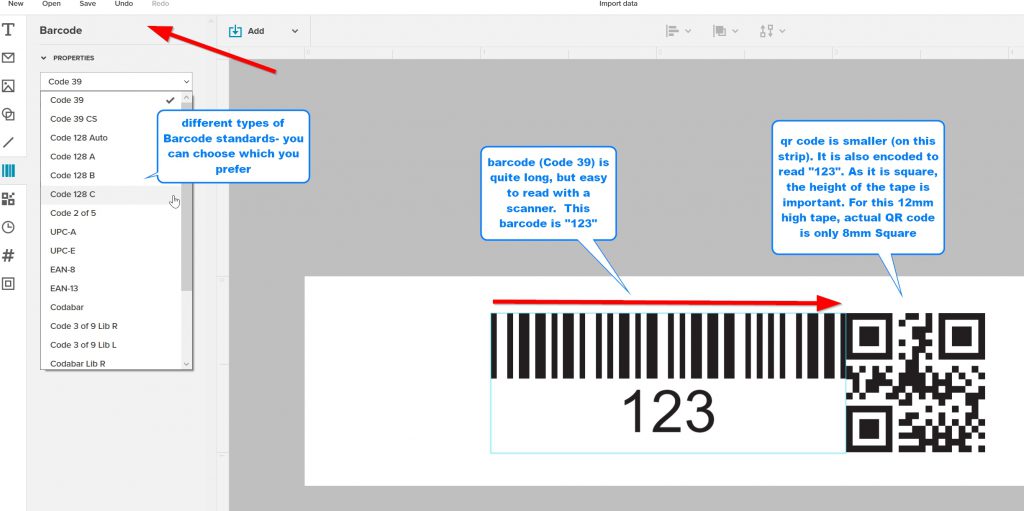Insert Date and Time clock icon
Screen dimensions: 1024x511
pos(9,227)
